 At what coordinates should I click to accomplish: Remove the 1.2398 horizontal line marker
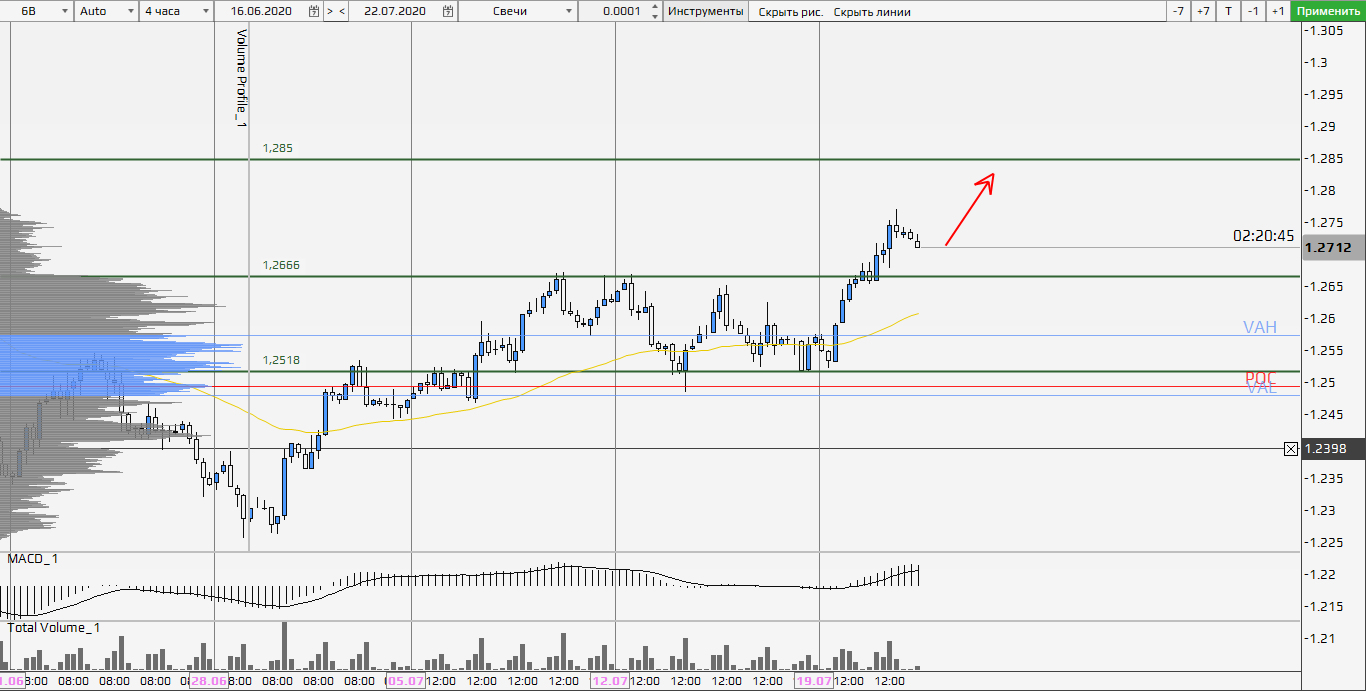point(1291,449)
